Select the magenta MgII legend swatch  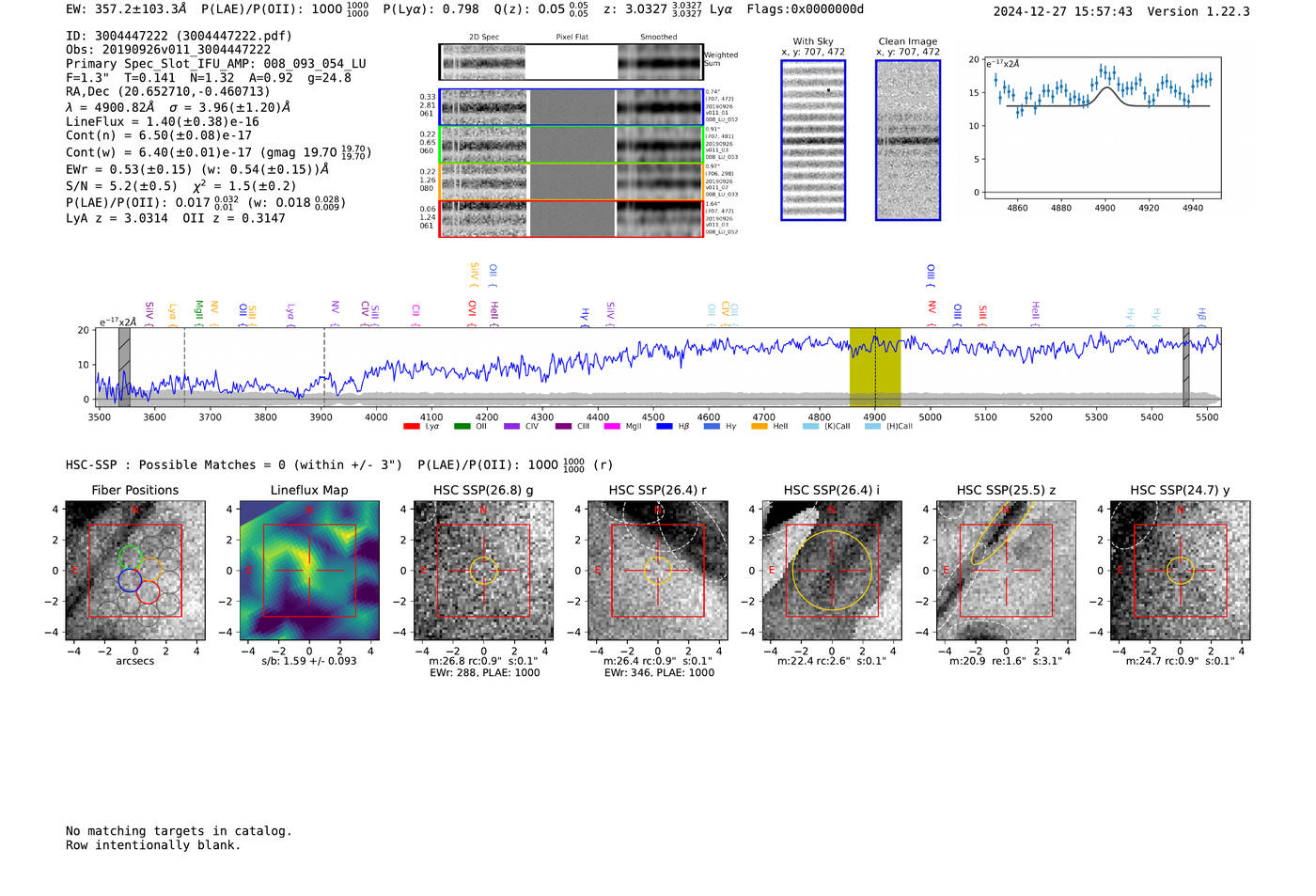(612, 427)
